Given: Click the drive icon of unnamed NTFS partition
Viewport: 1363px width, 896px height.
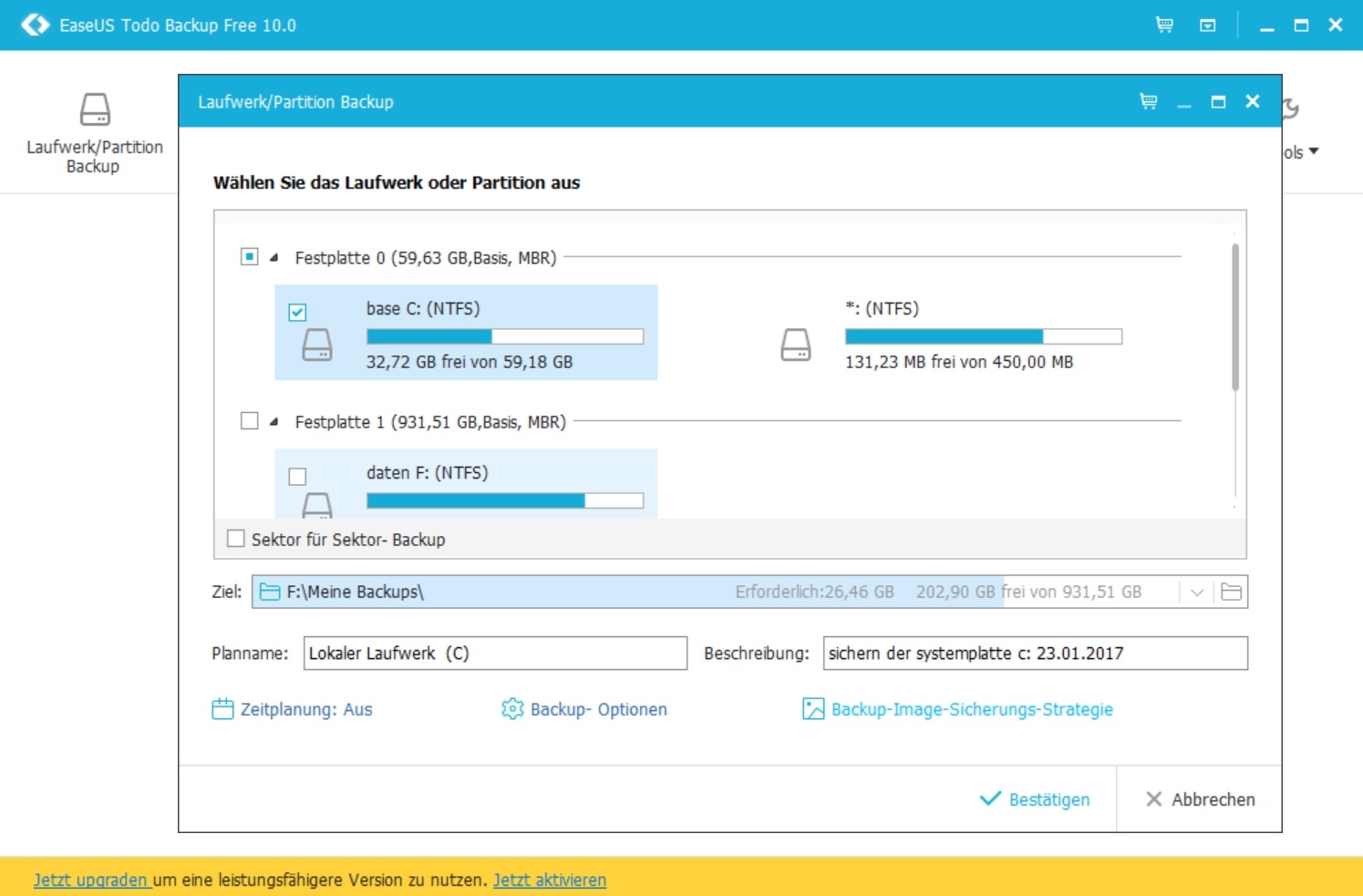Looking at the screenshot, I should tap(796, 345).
